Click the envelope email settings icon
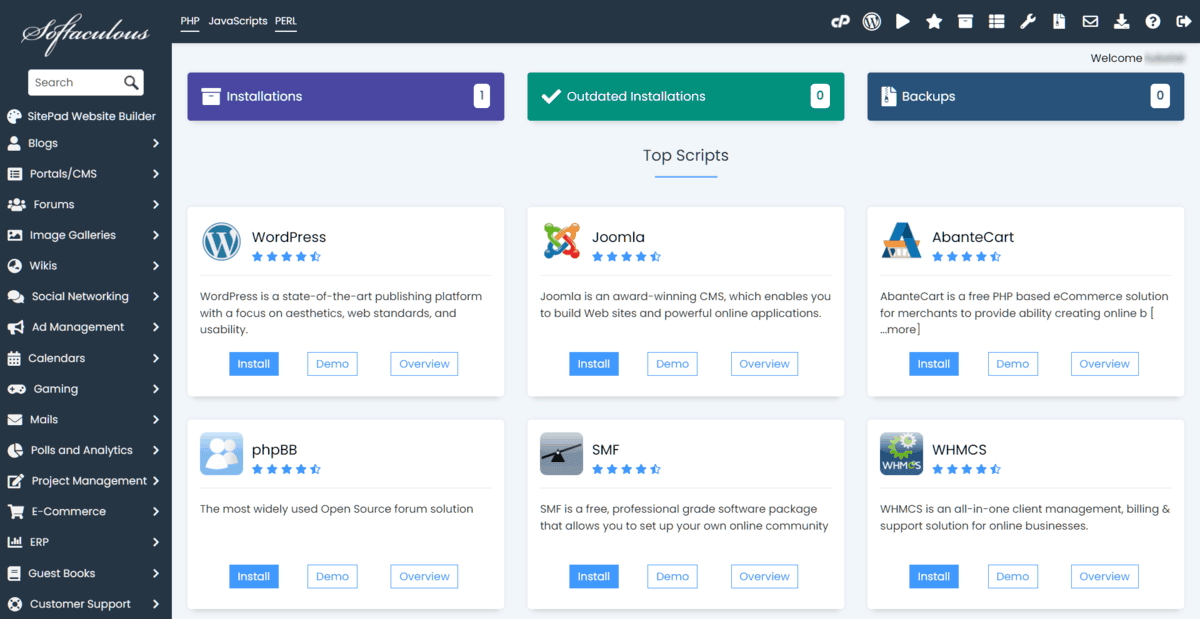 coord(1090,21)
